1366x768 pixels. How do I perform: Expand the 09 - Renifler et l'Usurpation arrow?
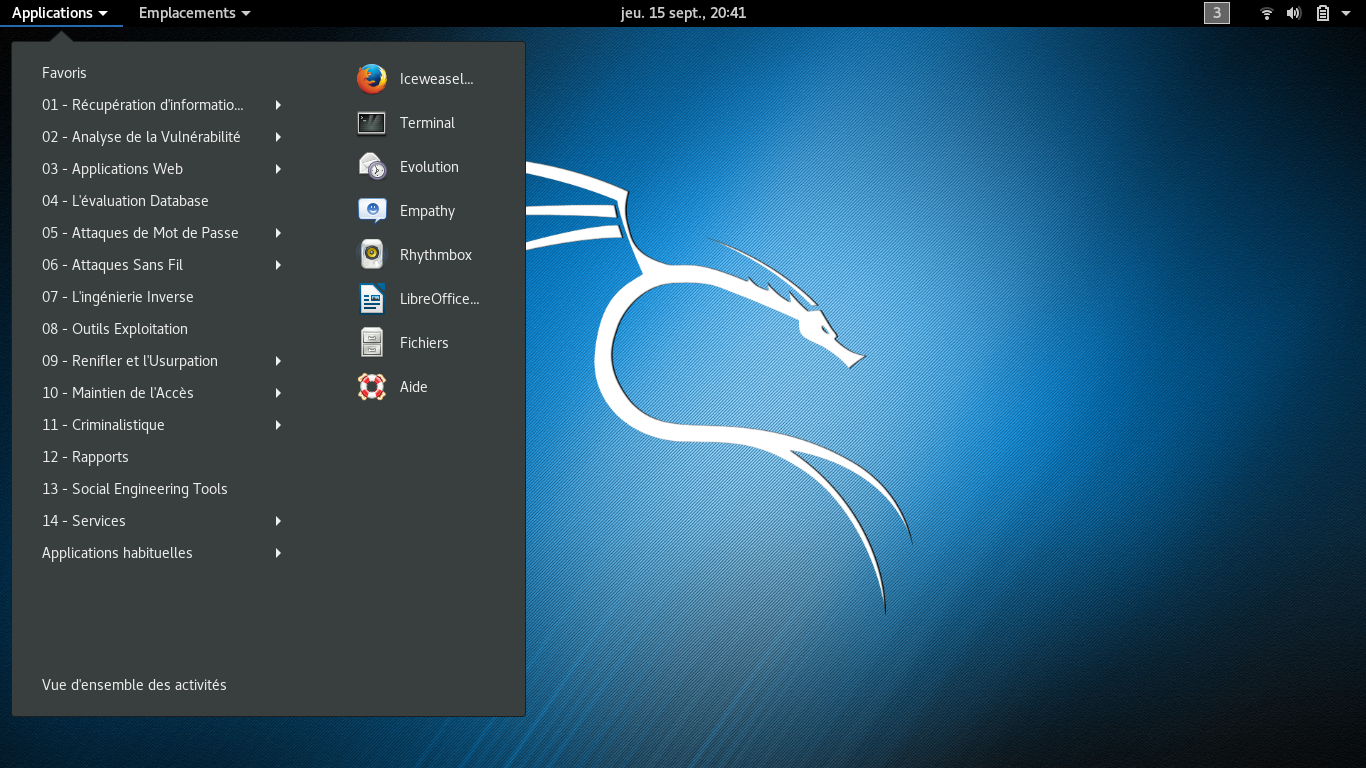pyautogui.click(x=278, y=361)
